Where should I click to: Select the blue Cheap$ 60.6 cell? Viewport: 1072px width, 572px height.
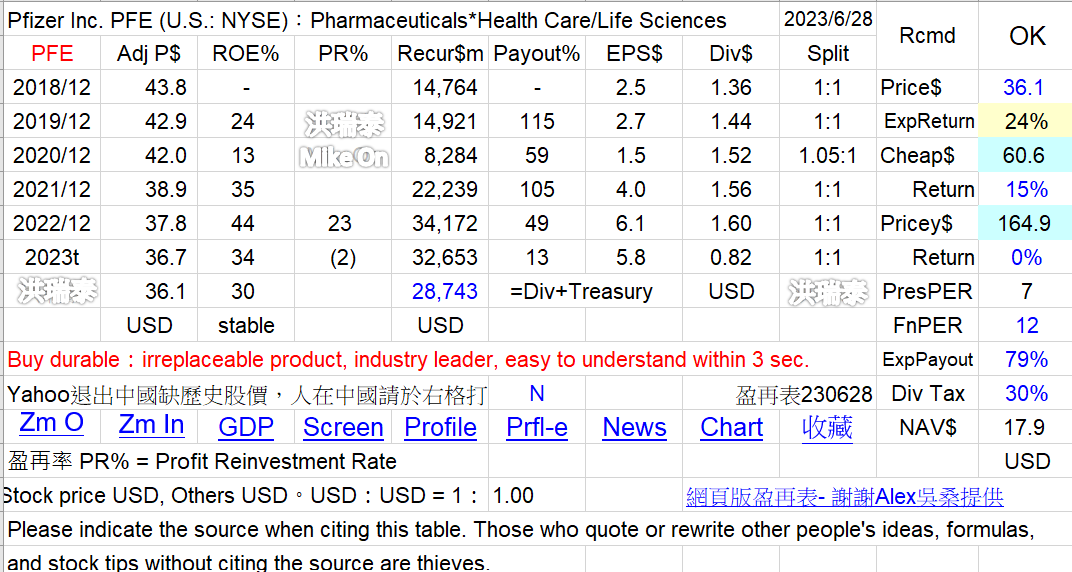coord(1026,155)
